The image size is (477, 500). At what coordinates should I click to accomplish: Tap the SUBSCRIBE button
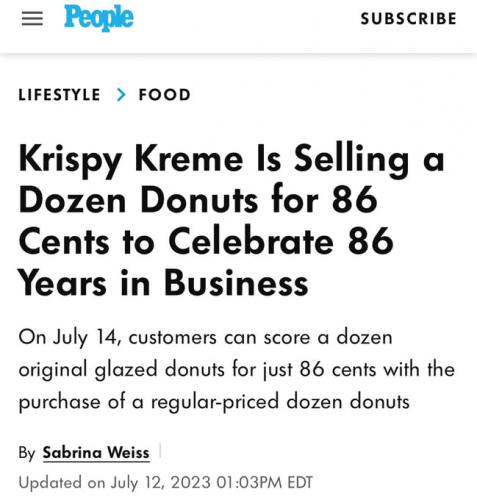[x=408, y=18]
